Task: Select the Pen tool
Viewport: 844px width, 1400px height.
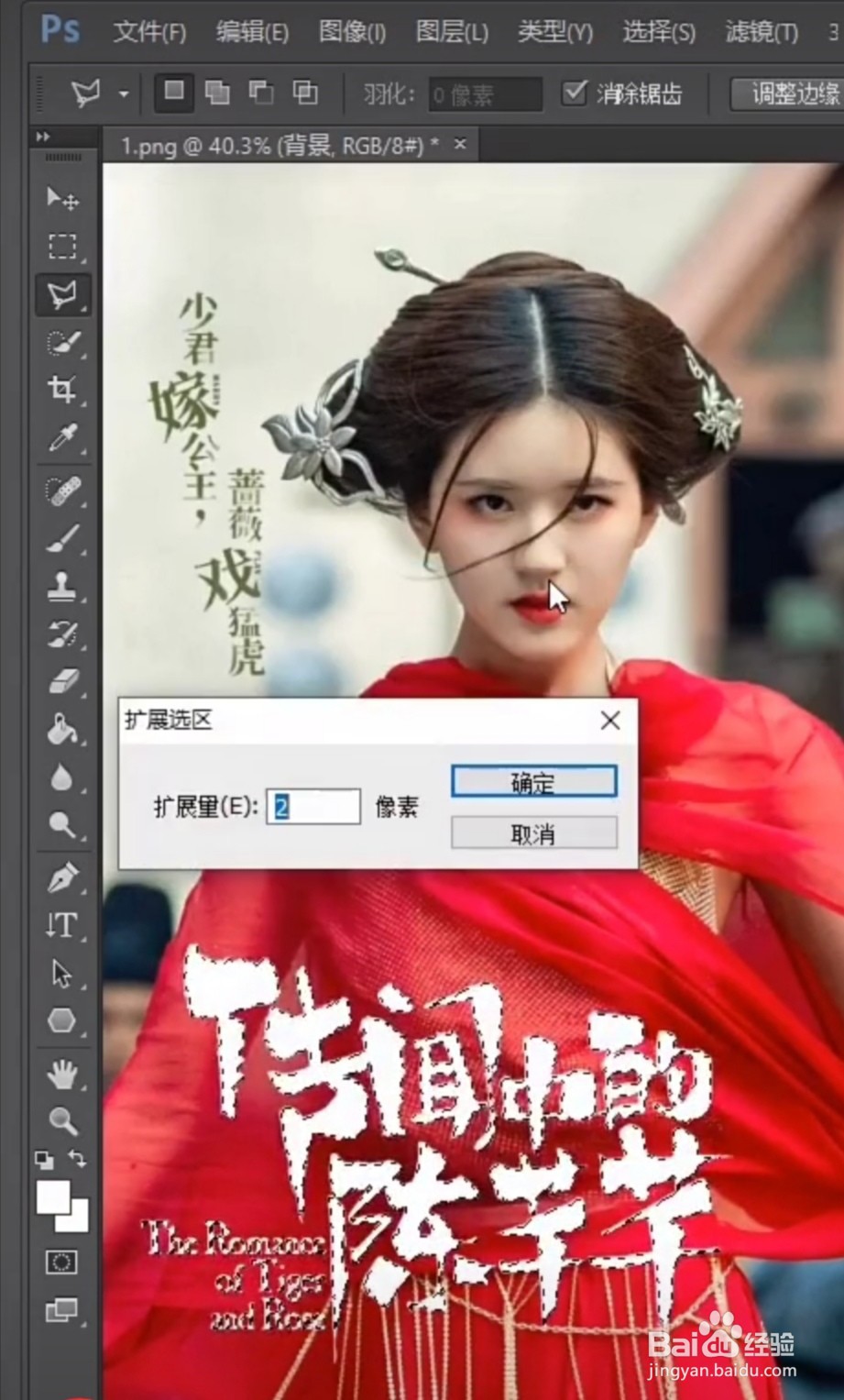Action: (x=62, y=877)
